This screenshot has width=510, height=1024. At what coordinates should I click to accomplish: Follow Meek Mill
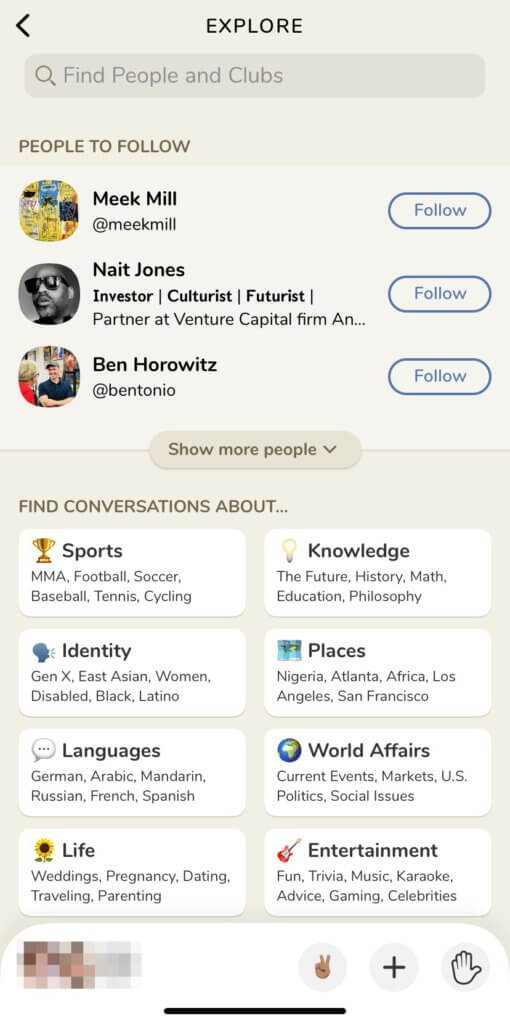[x=439, y=210]
